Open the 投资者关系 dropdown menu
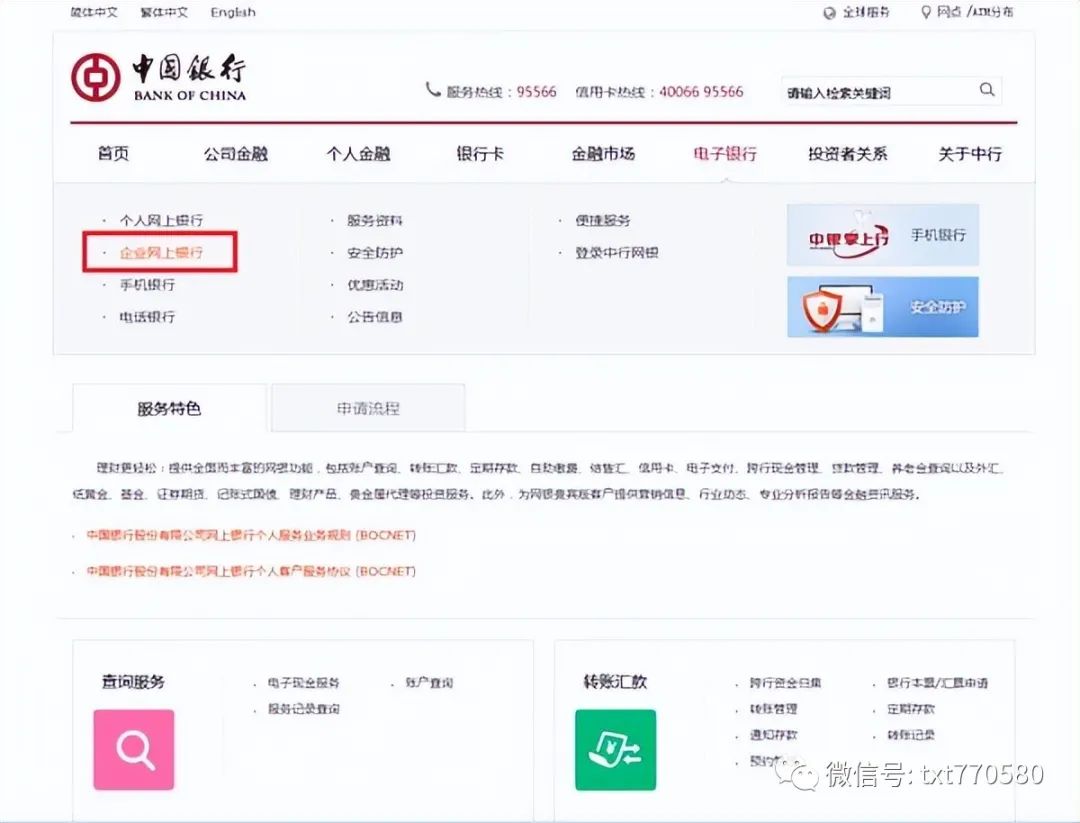 846,153
